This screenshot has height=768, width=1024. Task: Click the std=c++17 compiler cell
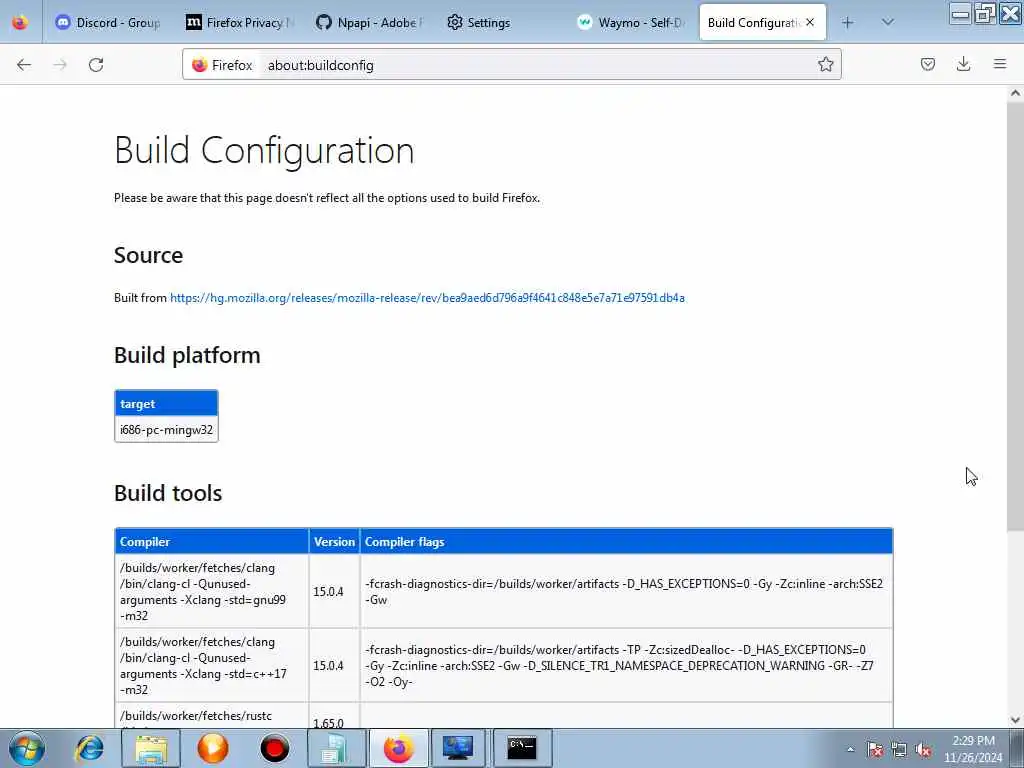coord(212,665)
